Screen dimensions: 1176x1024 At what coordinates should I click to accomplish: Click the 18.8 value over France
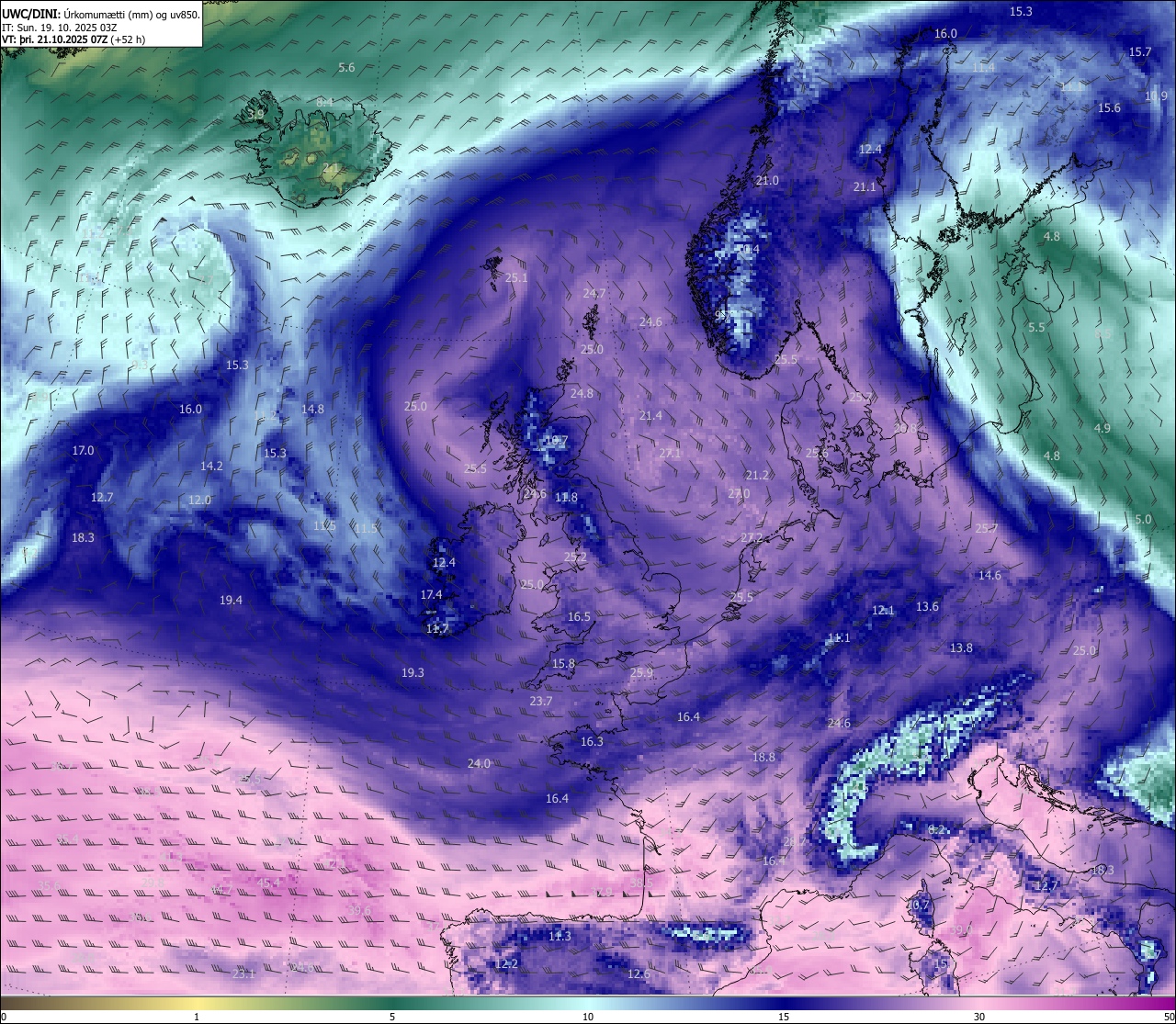763,758
